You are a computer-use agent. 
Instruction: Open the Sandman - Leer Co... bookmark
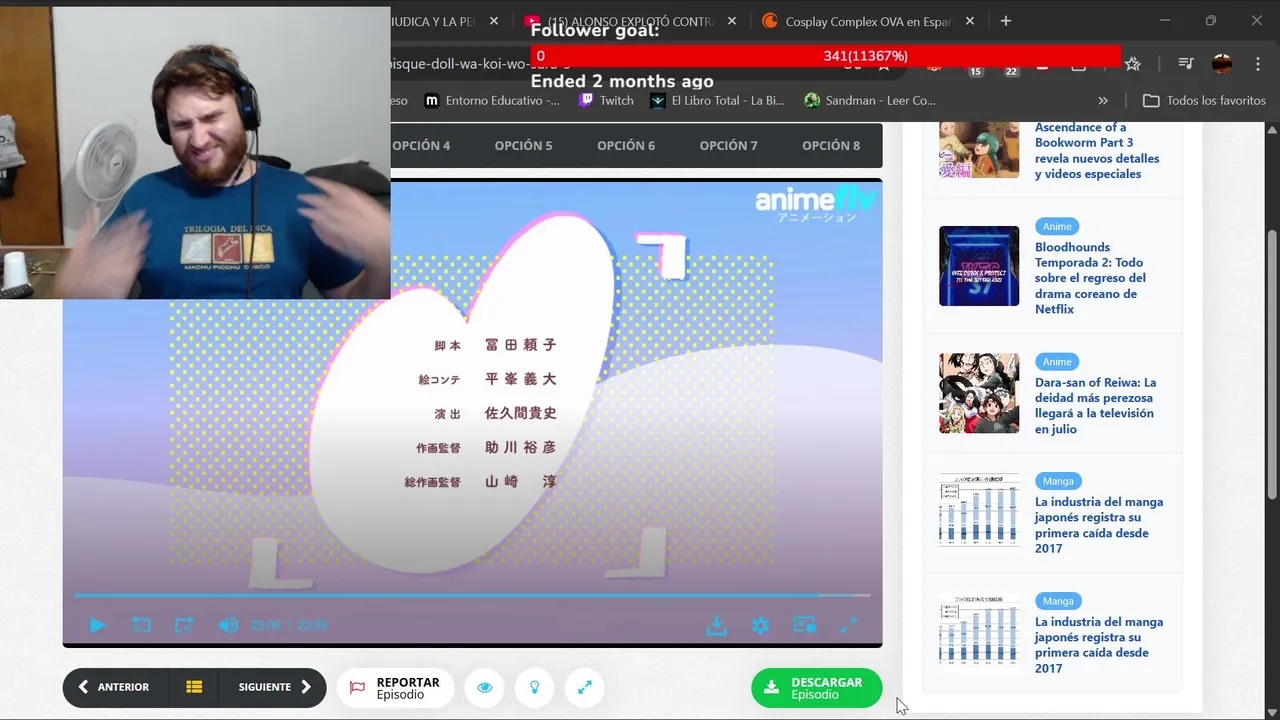(870, 100)
